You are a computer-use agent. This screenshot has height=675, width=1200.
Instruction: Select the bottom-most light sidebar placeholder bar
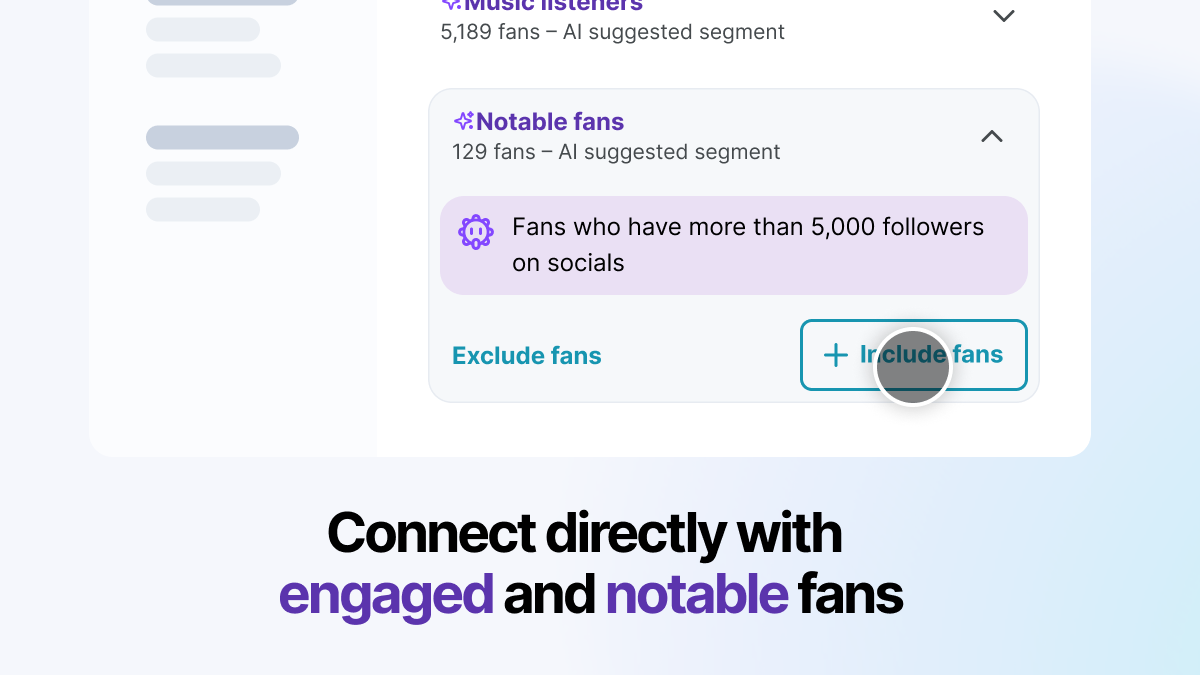click(203, 210)
